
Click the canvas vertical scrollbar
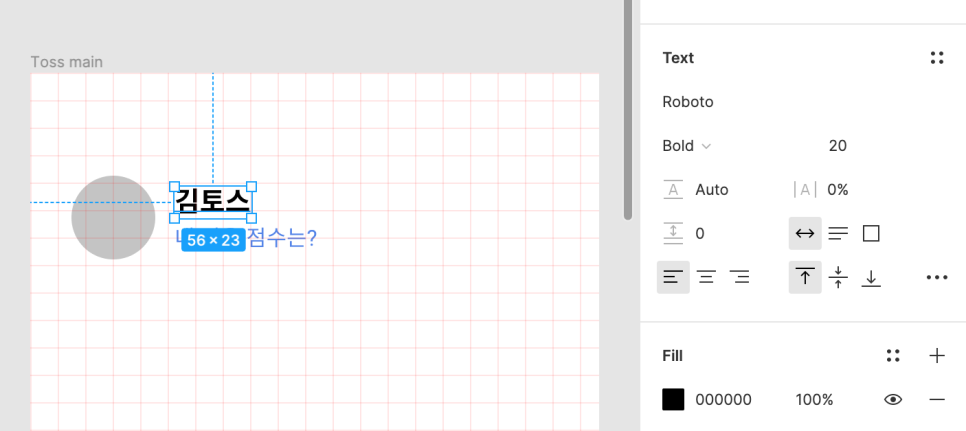(627, 110)
